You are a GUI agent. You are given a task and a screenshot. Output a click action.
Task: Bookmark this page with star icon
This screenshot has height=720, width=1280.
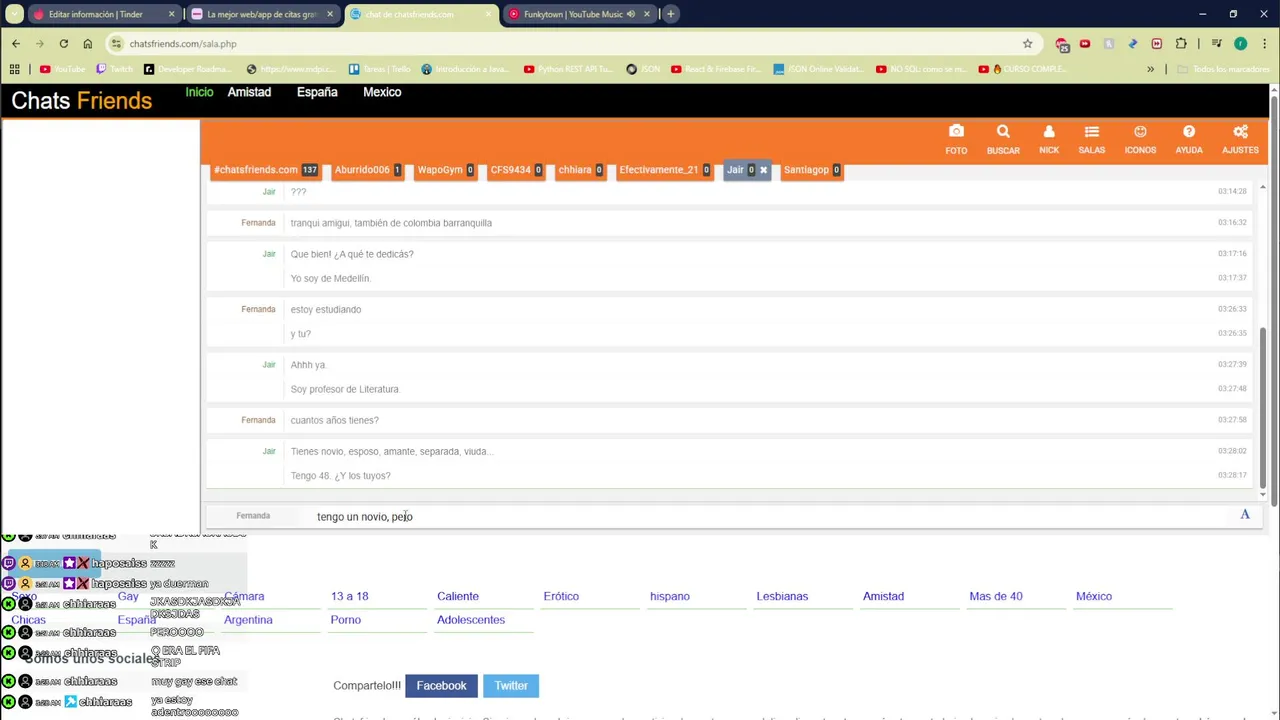coord(1027,44)
